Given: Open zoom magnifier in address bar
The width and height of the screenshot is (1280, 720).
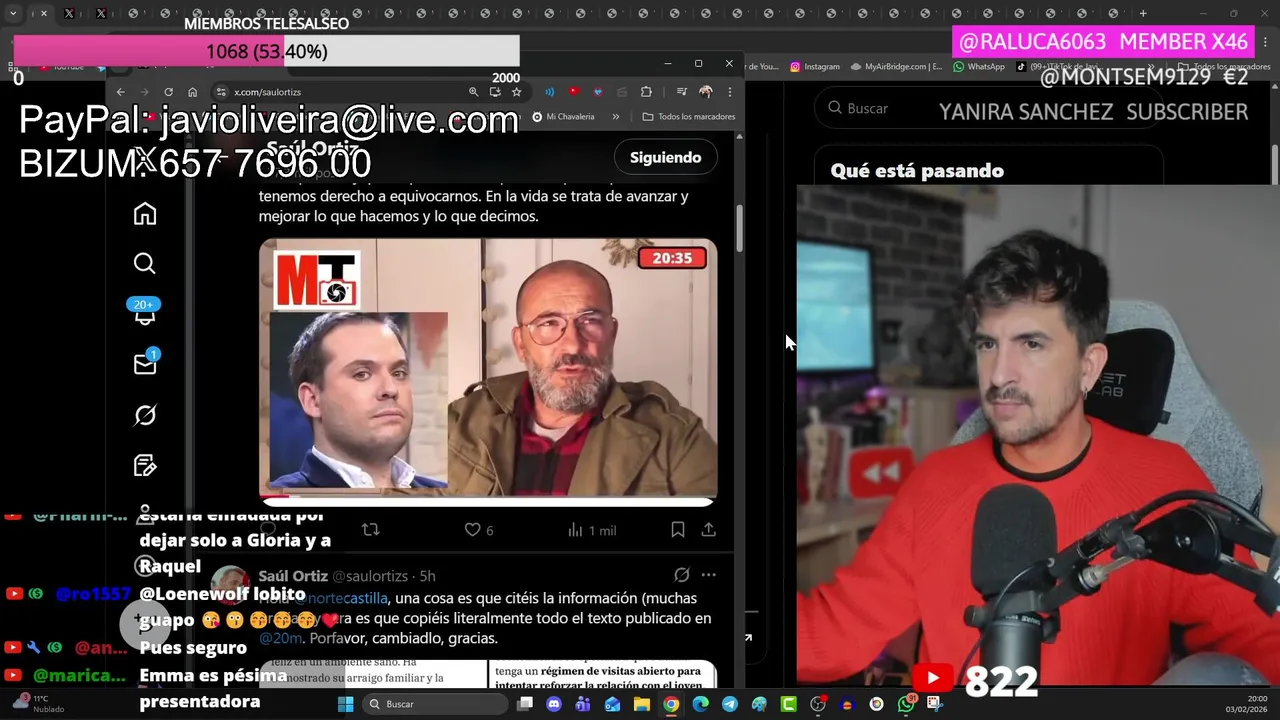Looking at the screenshot, I should 473,92.
